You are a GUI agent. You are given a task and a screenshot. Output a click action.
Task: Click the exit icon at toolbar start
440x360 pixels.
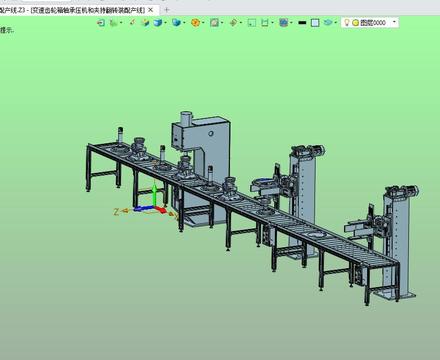[100, 23]
